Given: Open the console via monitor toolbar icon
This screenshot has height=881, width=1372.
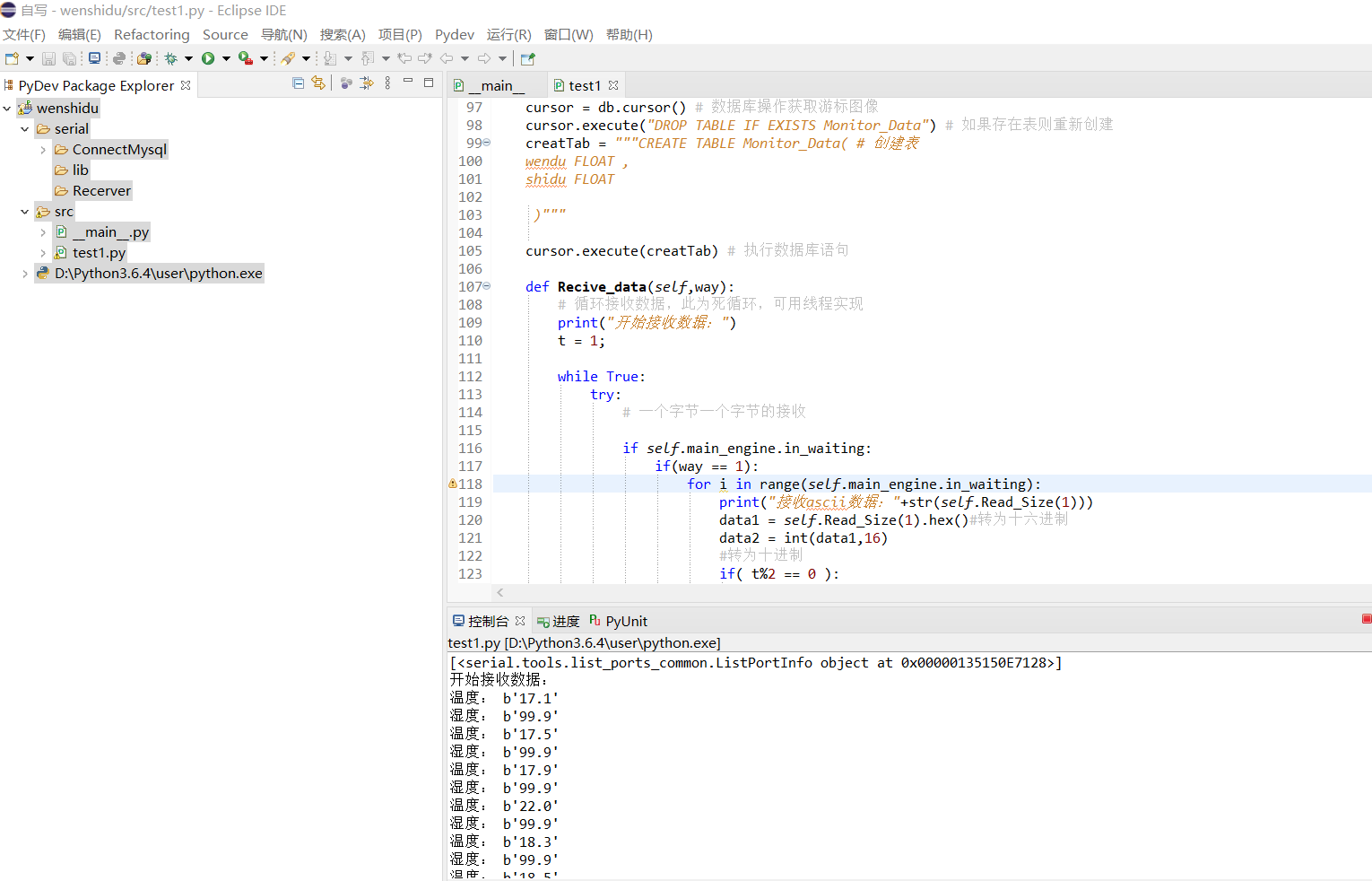Looking at the screenshot, I should pyautogui.click(x=94, y=58).
